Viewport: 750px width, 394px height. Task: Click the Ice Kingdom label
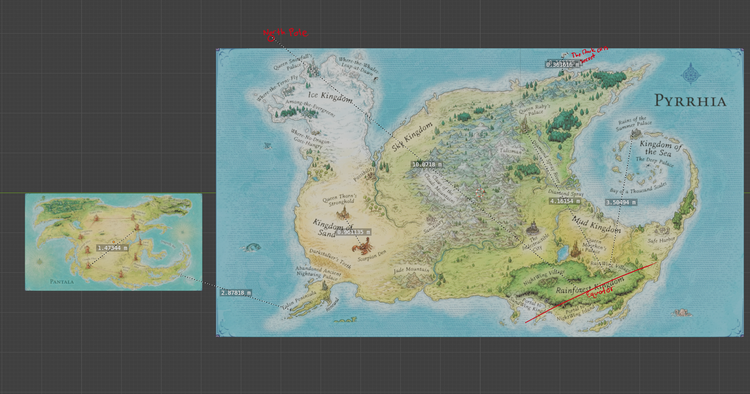[x=331, y=97]
